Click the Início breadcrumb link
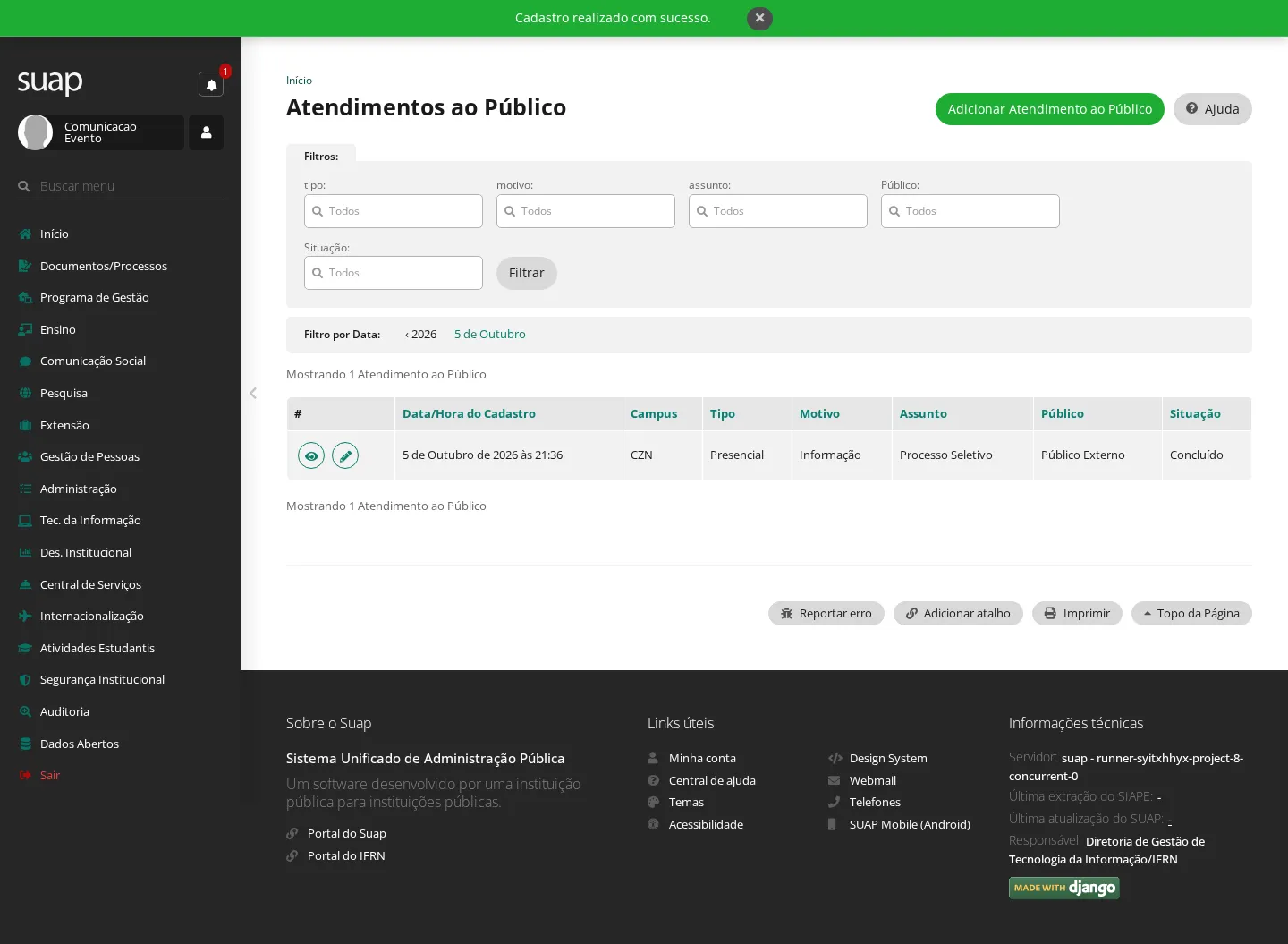Image resolution: width=1288 pixels, height=944 pixels. (299, 81)
